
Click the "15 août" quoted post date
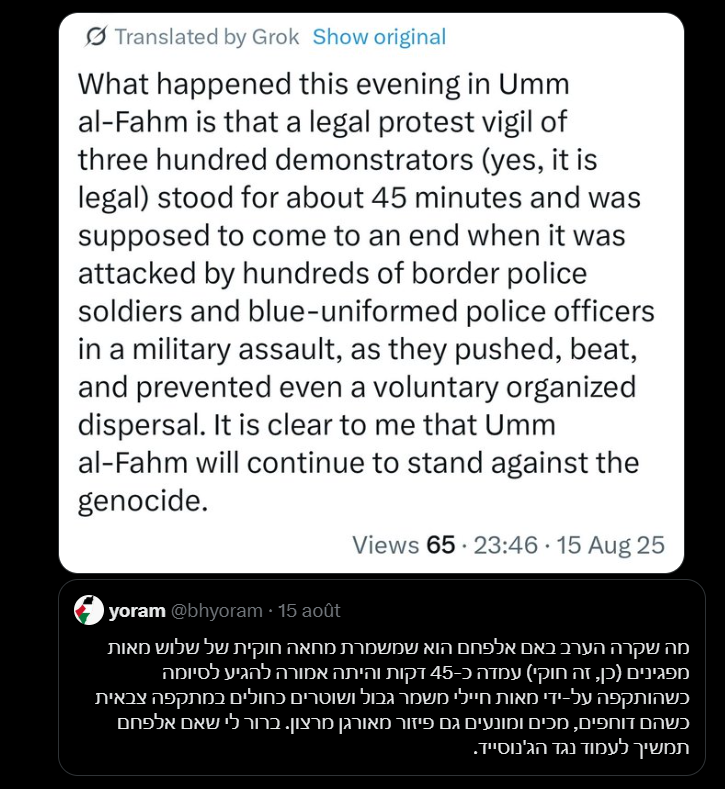pos(309,610)
